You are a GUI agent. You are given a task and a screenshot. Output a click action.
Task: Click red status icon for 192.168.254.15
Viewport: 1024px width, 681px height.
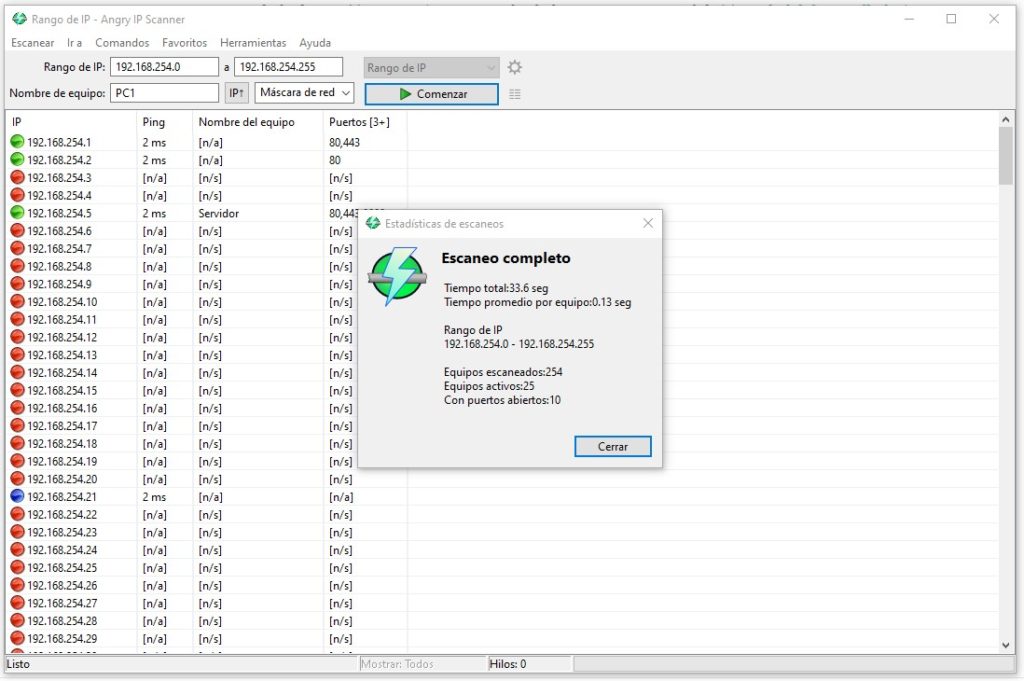[x=17, y=390]
